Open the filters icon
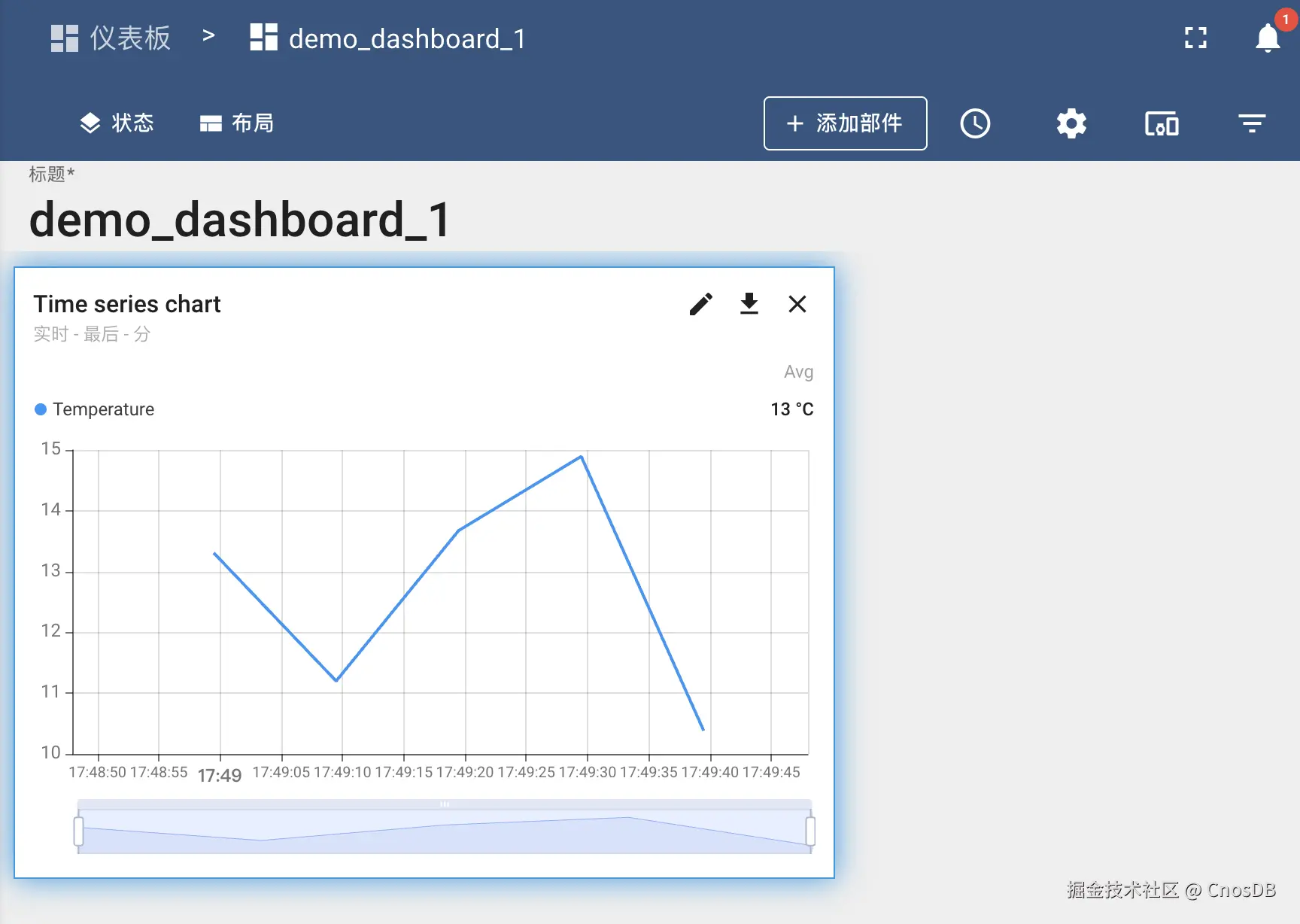Viewport: 1300px width, 924px height. pos(1252,123)
